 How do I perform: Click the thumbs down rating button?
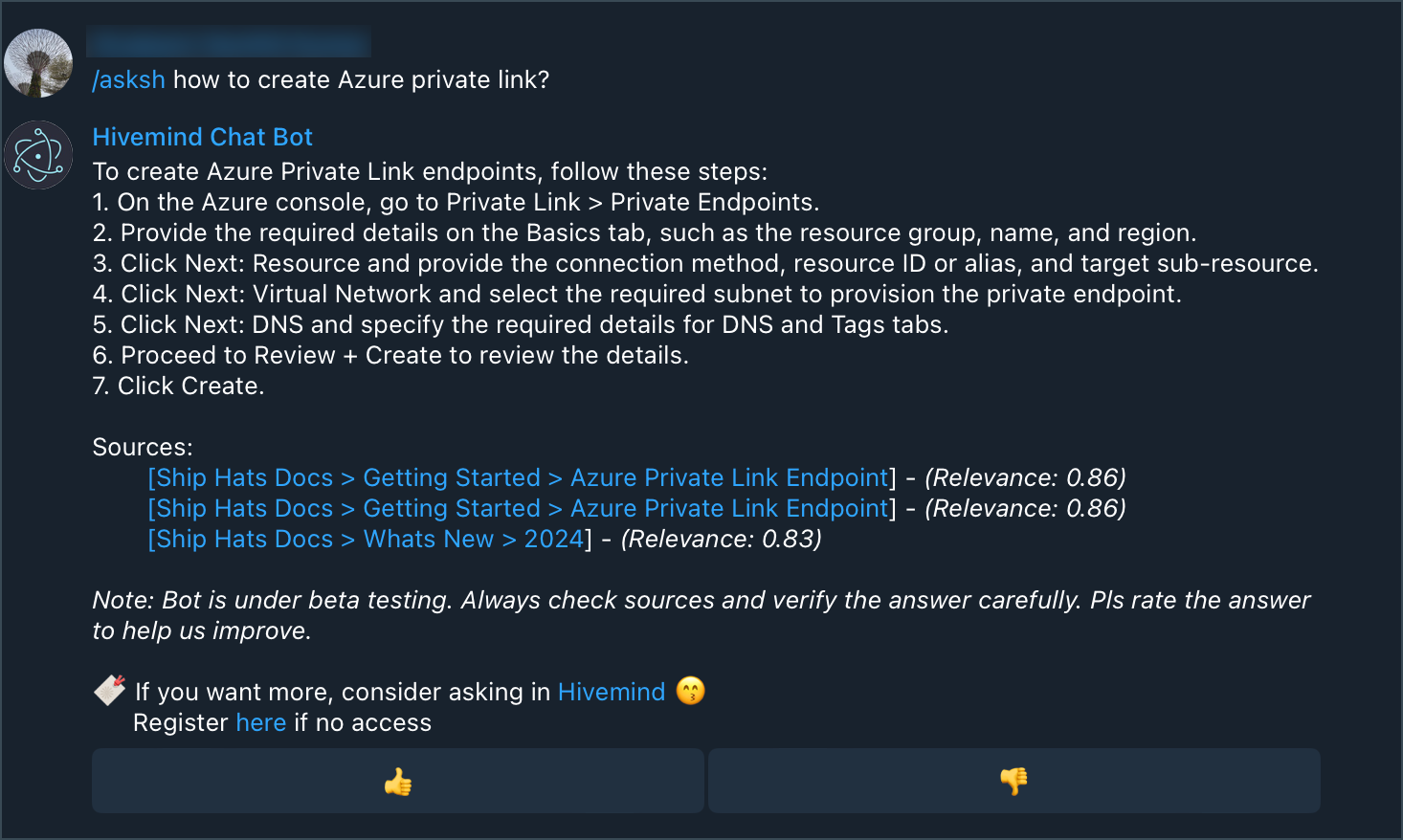coord(1014,781)
